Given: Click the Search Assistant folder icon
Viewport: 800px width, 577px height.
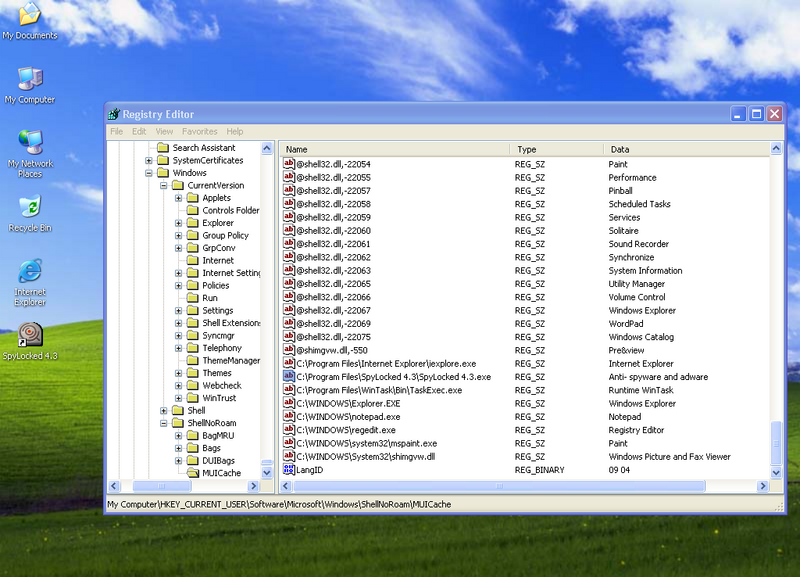Looking at the screenshot, I should [163, 147].
